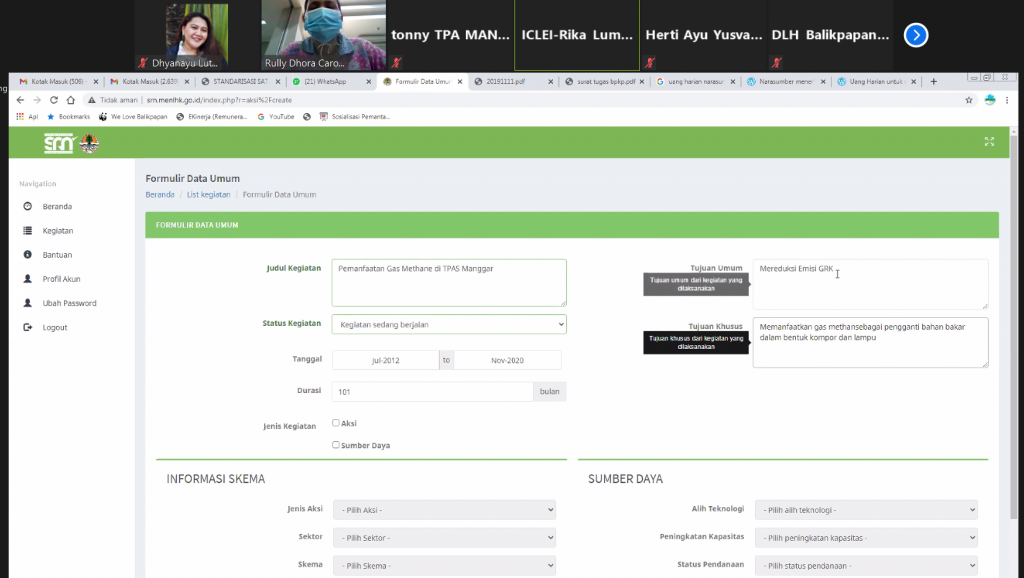Click the fullscreen expand icon in green header
1024x578 pixels.
tap(989, 142)
